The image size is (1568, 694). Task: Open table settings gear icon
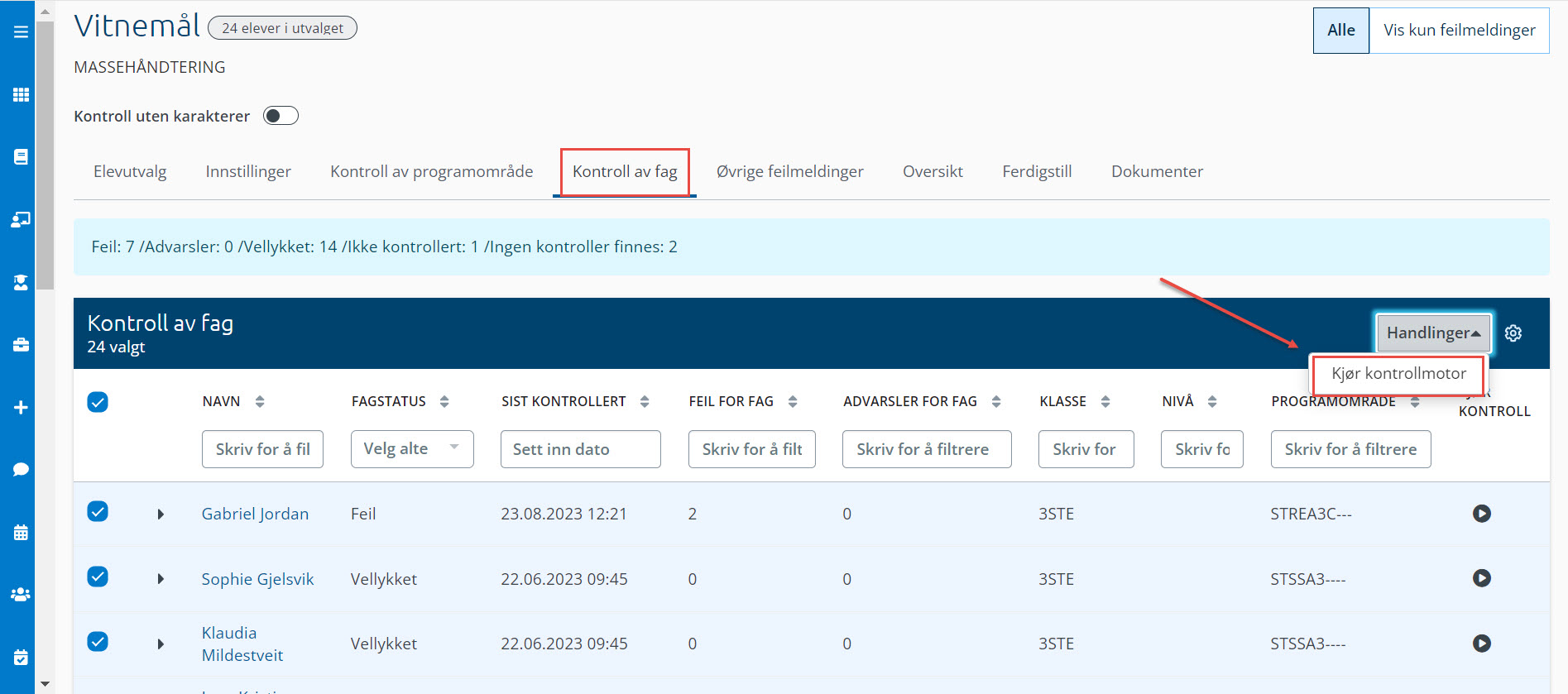[1513, 333]
